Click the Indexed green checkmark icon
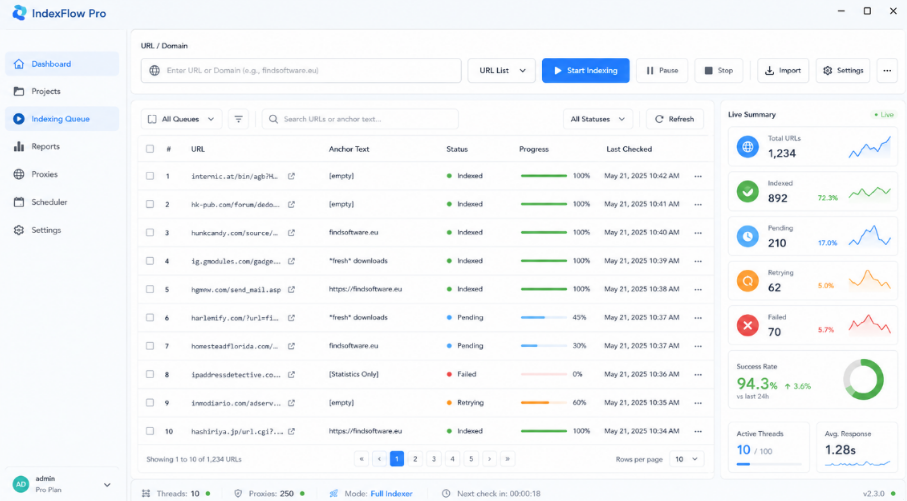Viewport: 907px width, 501px height. pos(747,191)
